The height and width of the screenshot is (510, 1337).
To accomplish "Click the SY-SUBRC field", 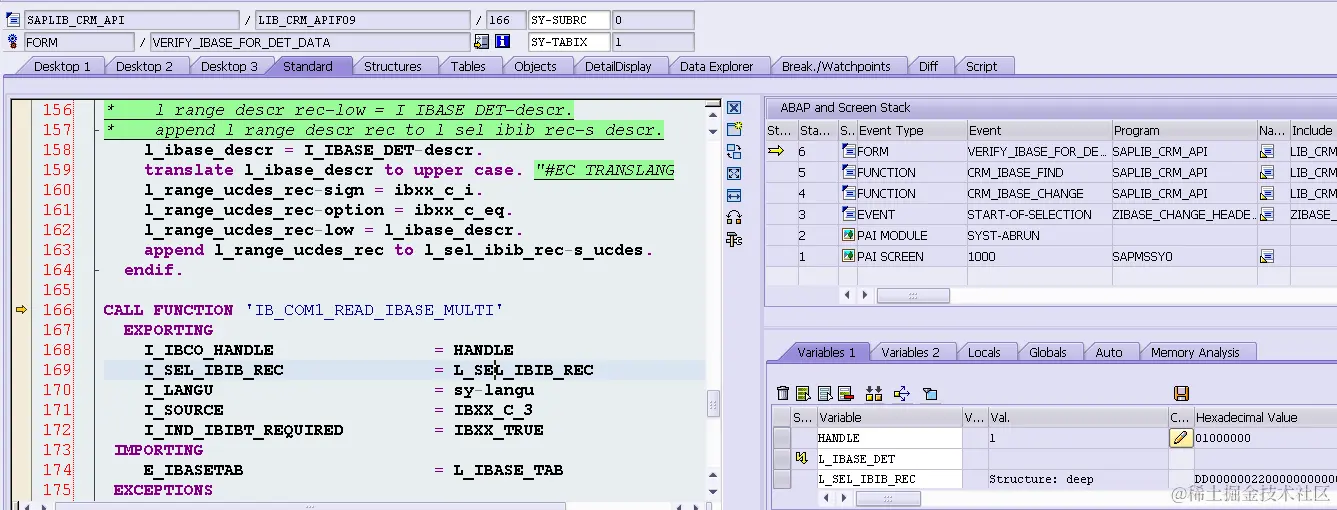I will coord(568,20).
